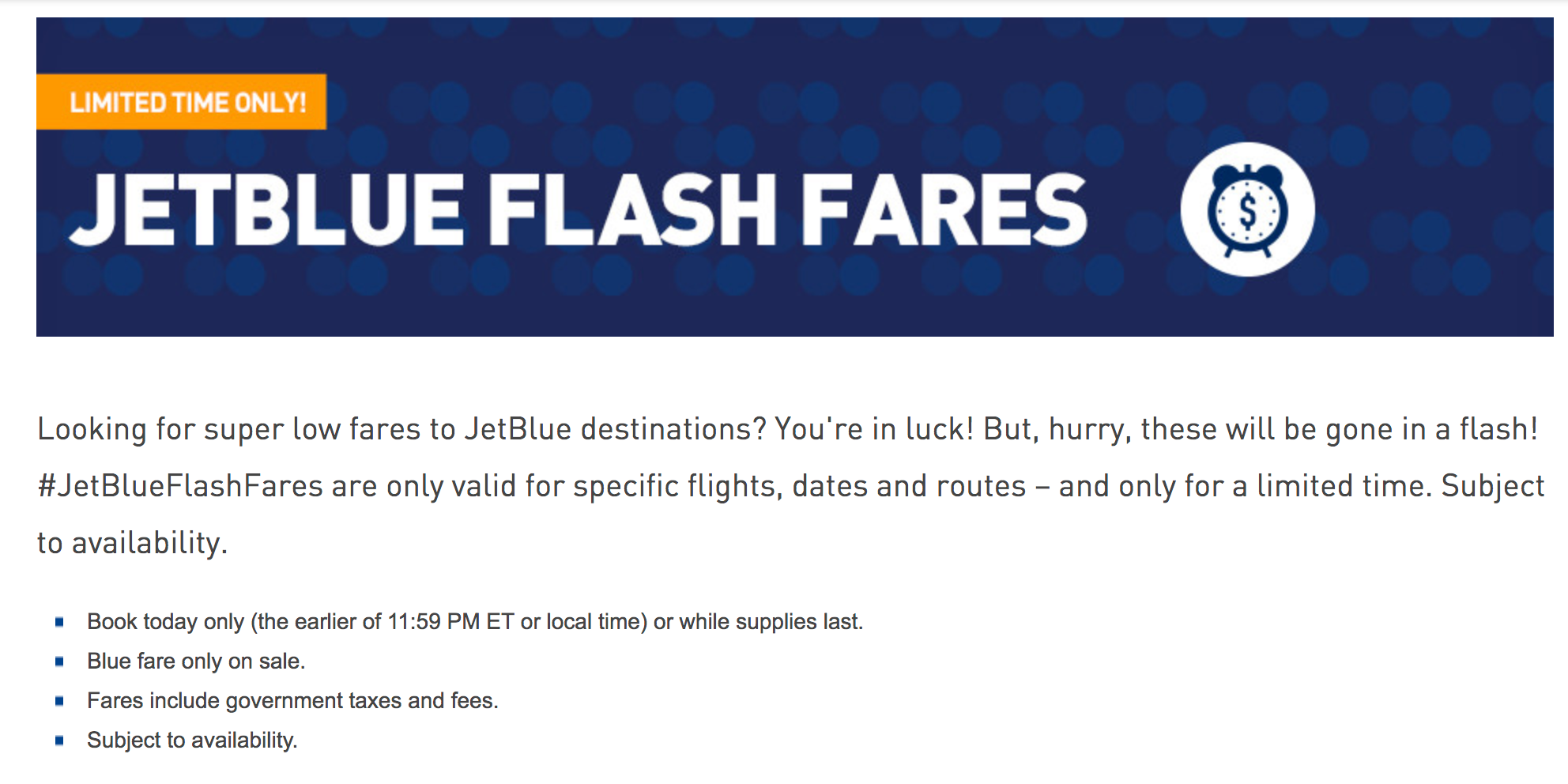Click the 'Subject to availability.' bullet text
This screenshot has height=784, width=1568.
tap(192, 741)
